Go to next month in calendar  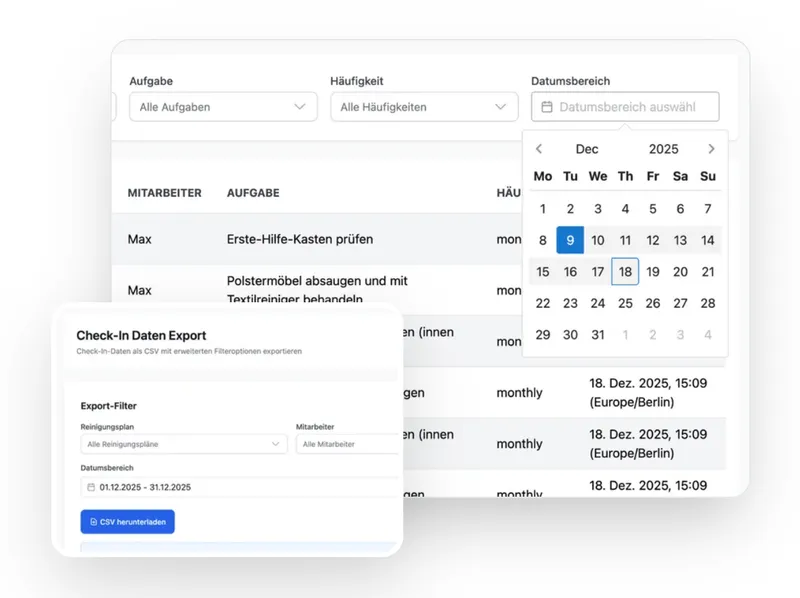(711, 149)
